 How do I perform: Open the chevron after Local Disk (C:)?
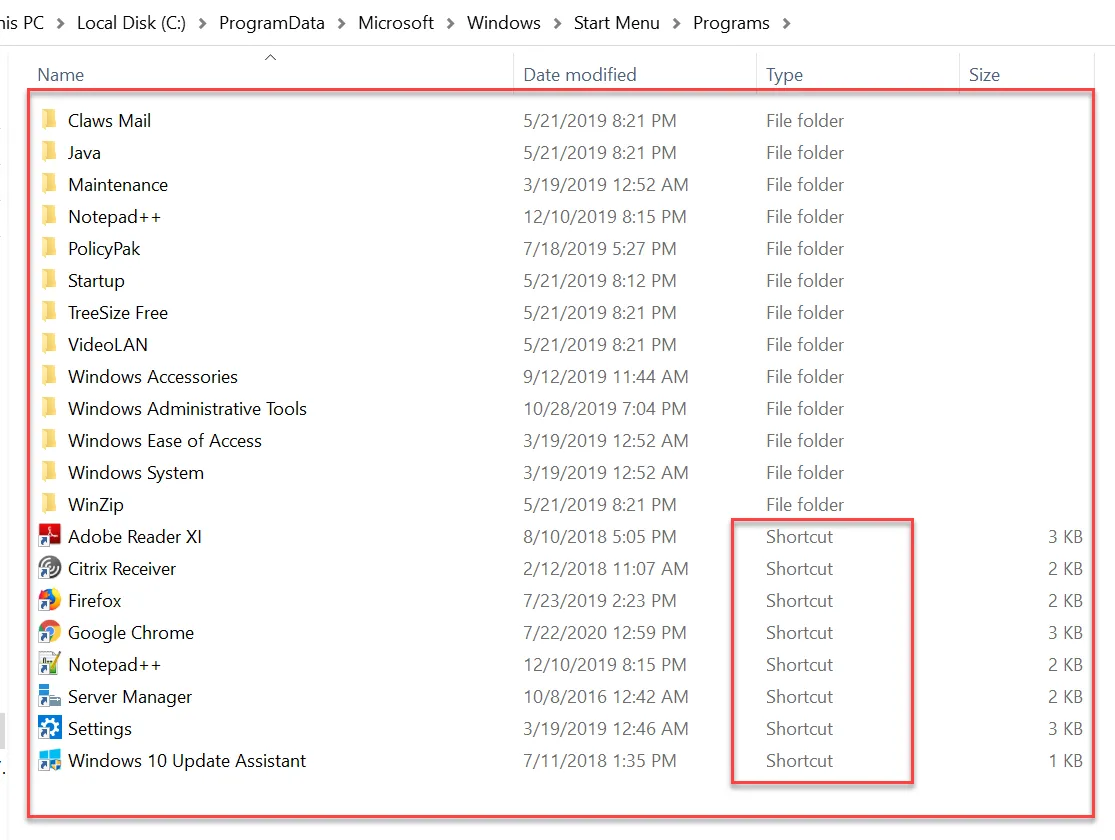pos(202,23)
